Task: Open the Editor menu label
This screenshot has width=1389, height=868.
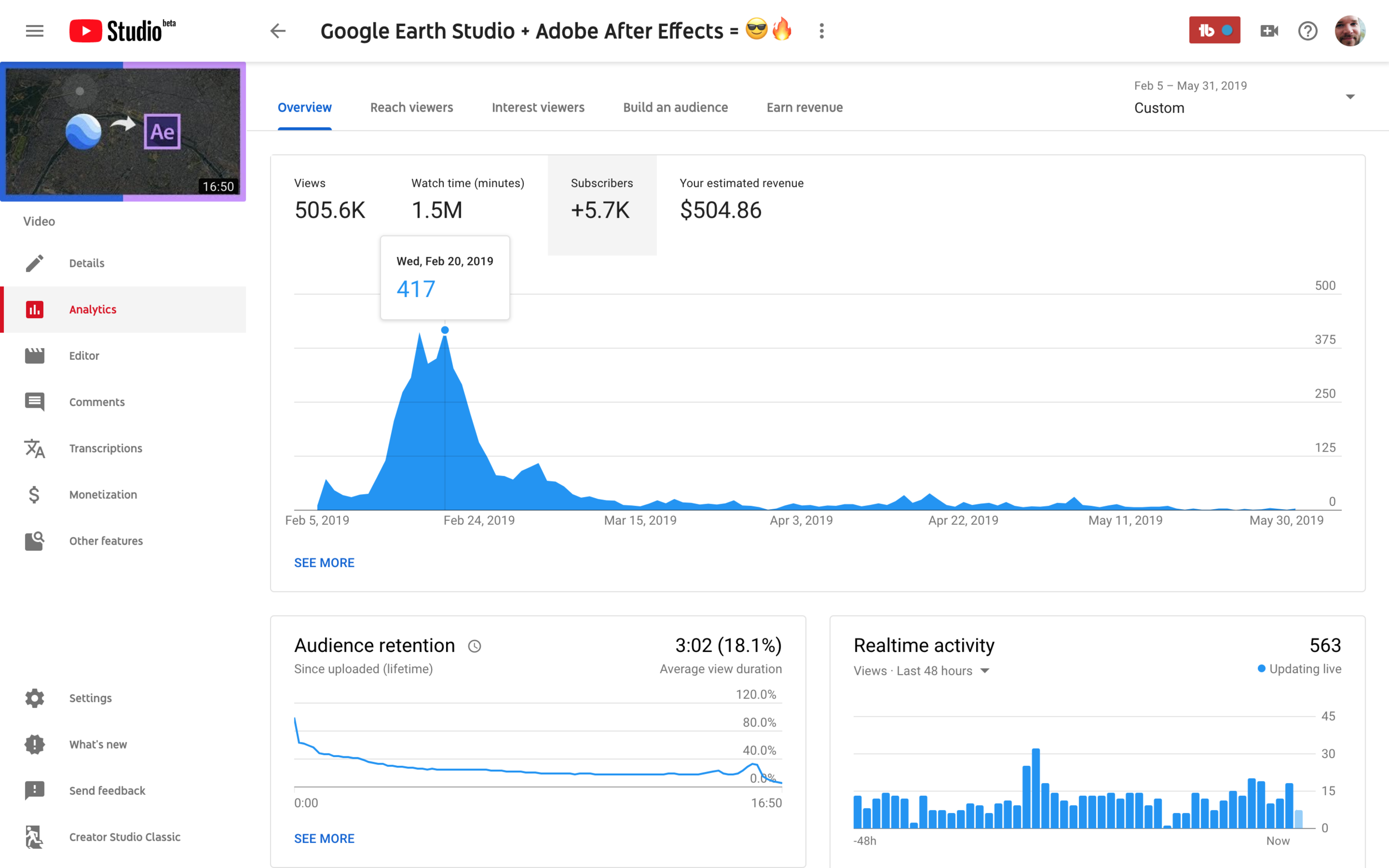Action: click(x=84, y=356)
